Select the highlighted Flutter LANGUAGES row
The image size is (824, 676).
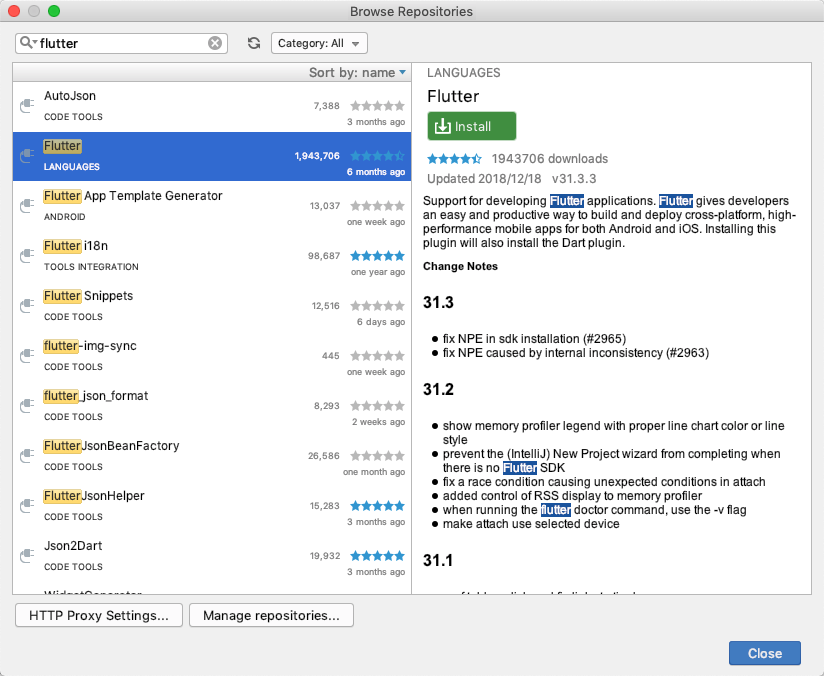(212, 156)
